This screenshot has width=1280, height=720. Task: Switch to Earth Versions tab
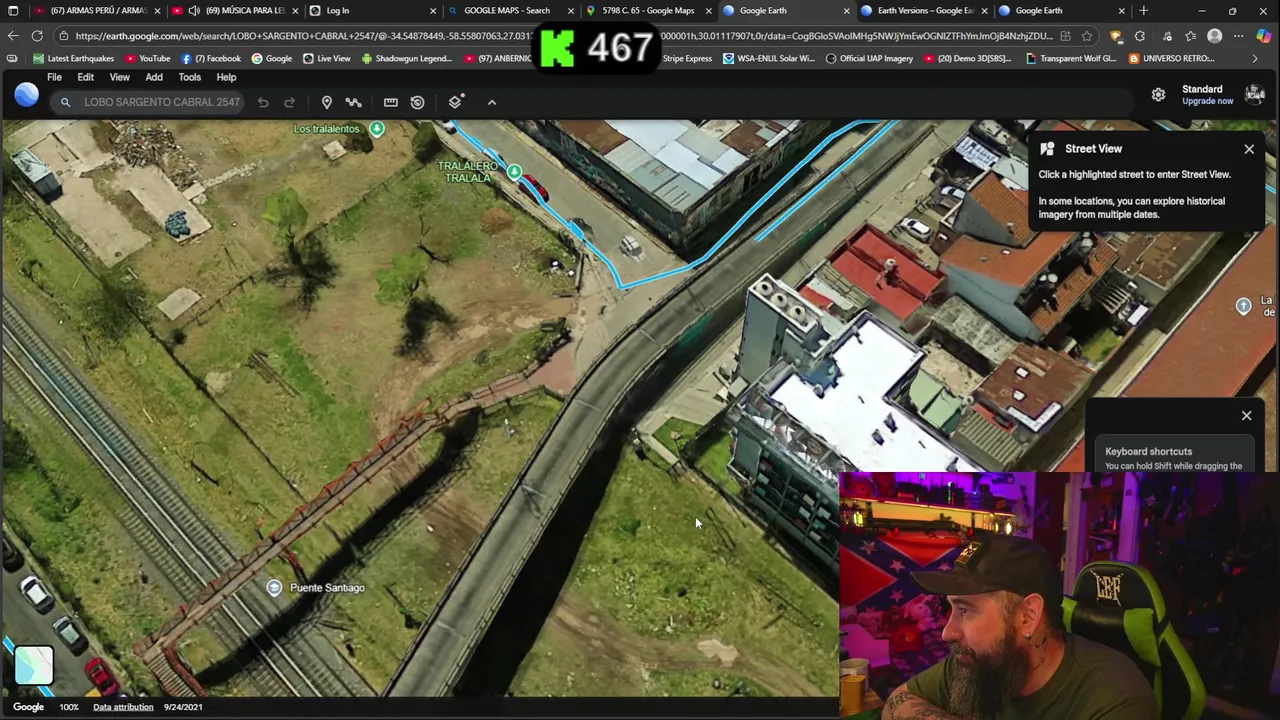(924, 11)
